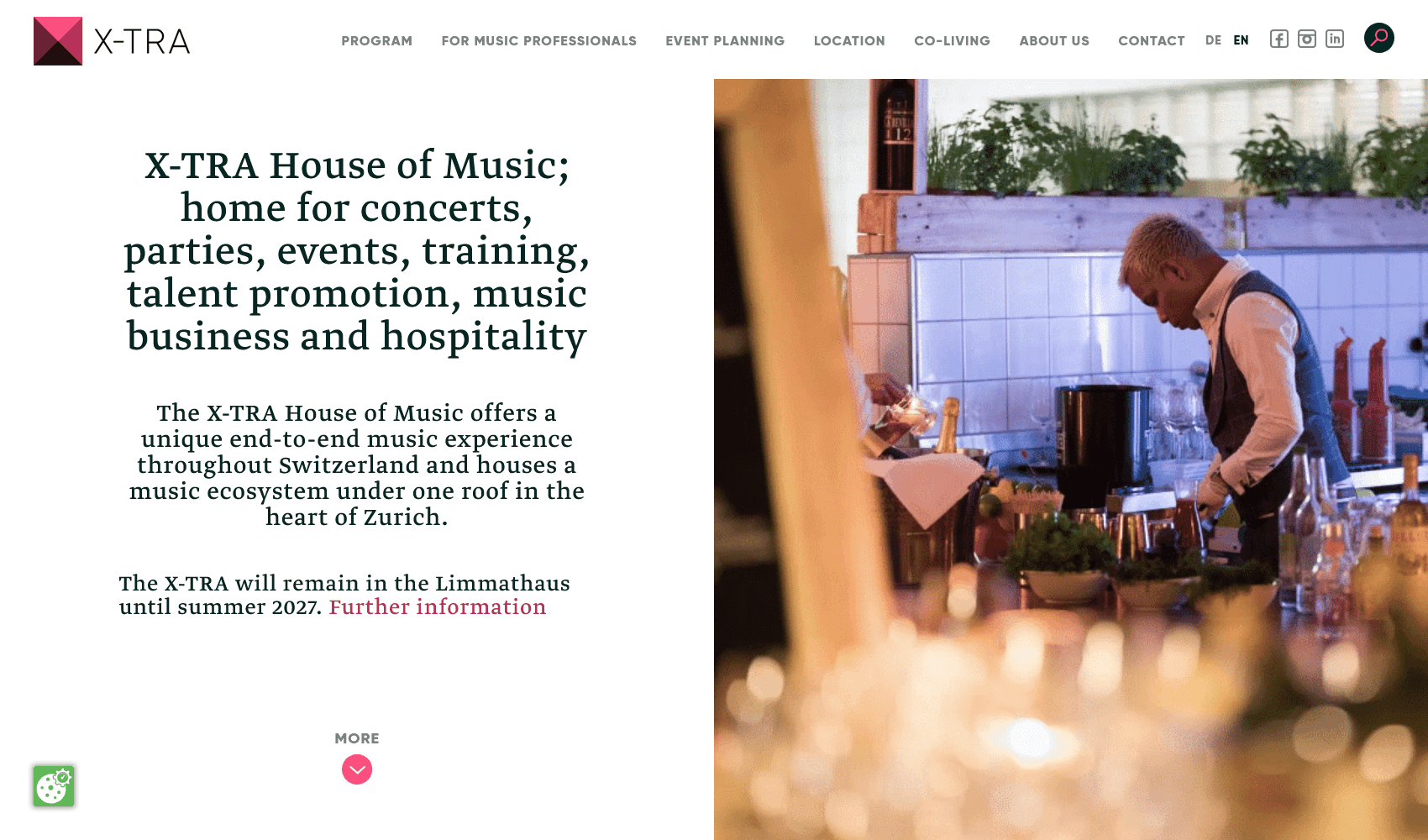Viewport: 1428px width, 840px height.
Task: Click the search magnifier icon
Action: point(1378,38)
